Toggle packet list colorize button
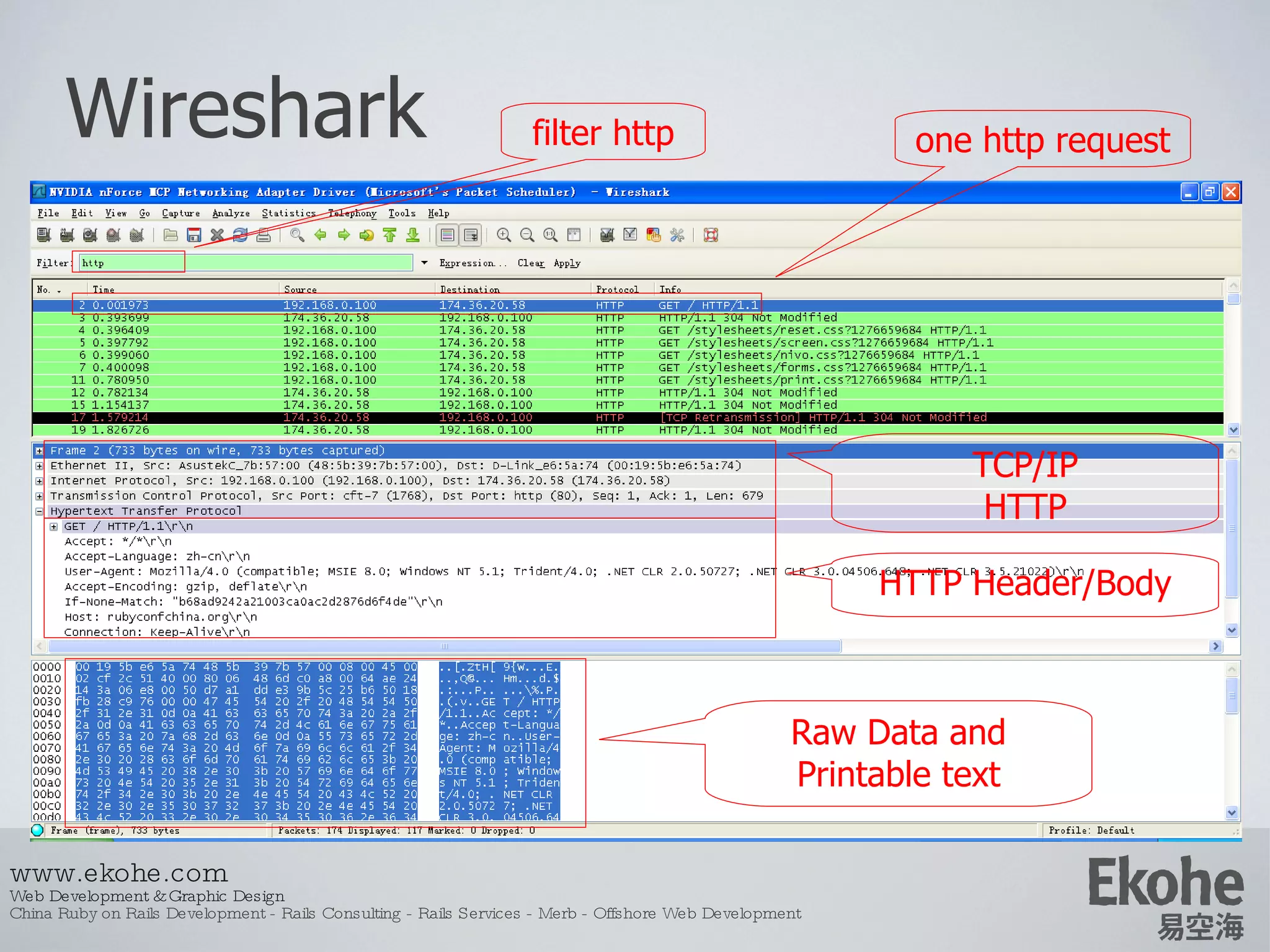The height and width of the screenshot is (952, 1270). (x=448, y=235)
